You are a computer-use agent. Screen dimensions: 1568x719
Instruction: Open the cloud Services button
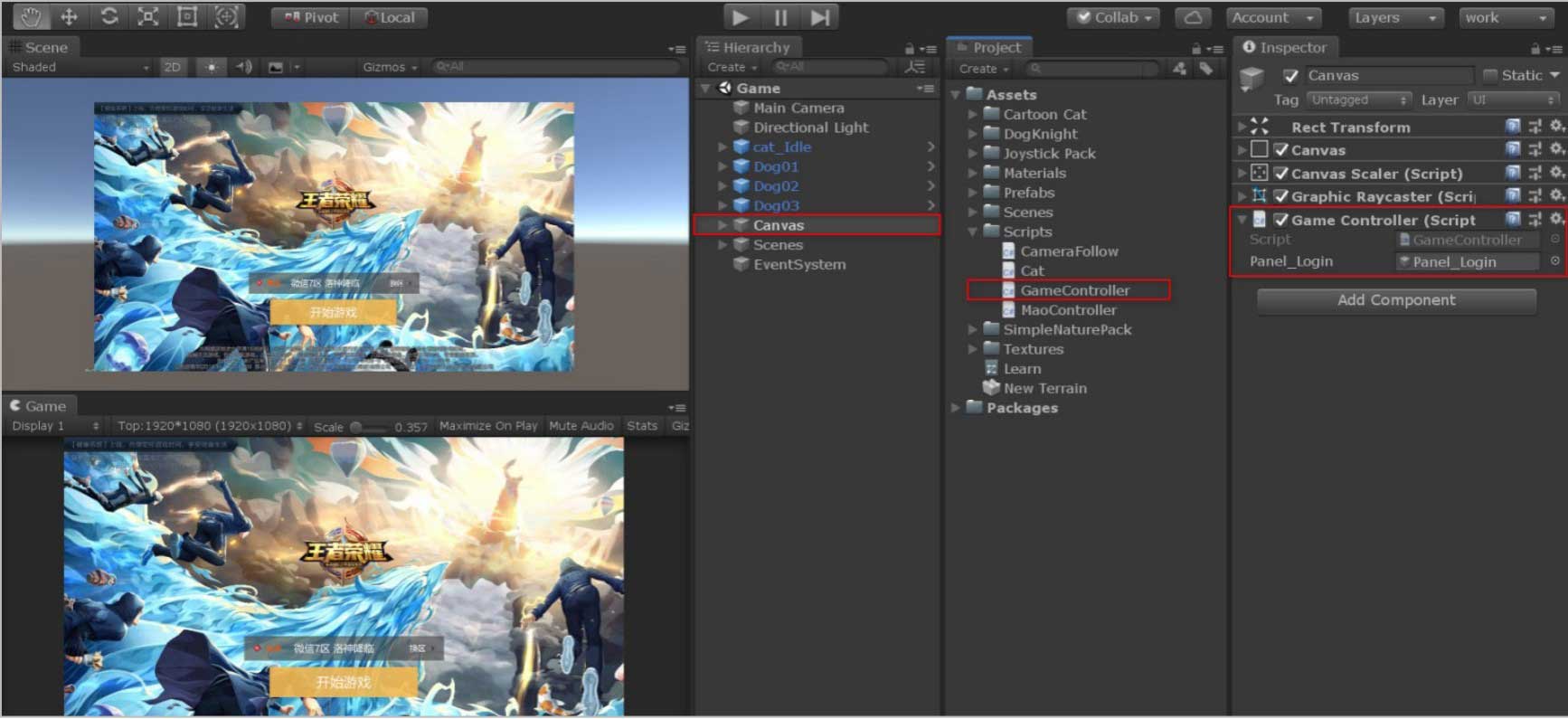(1193, 17)
